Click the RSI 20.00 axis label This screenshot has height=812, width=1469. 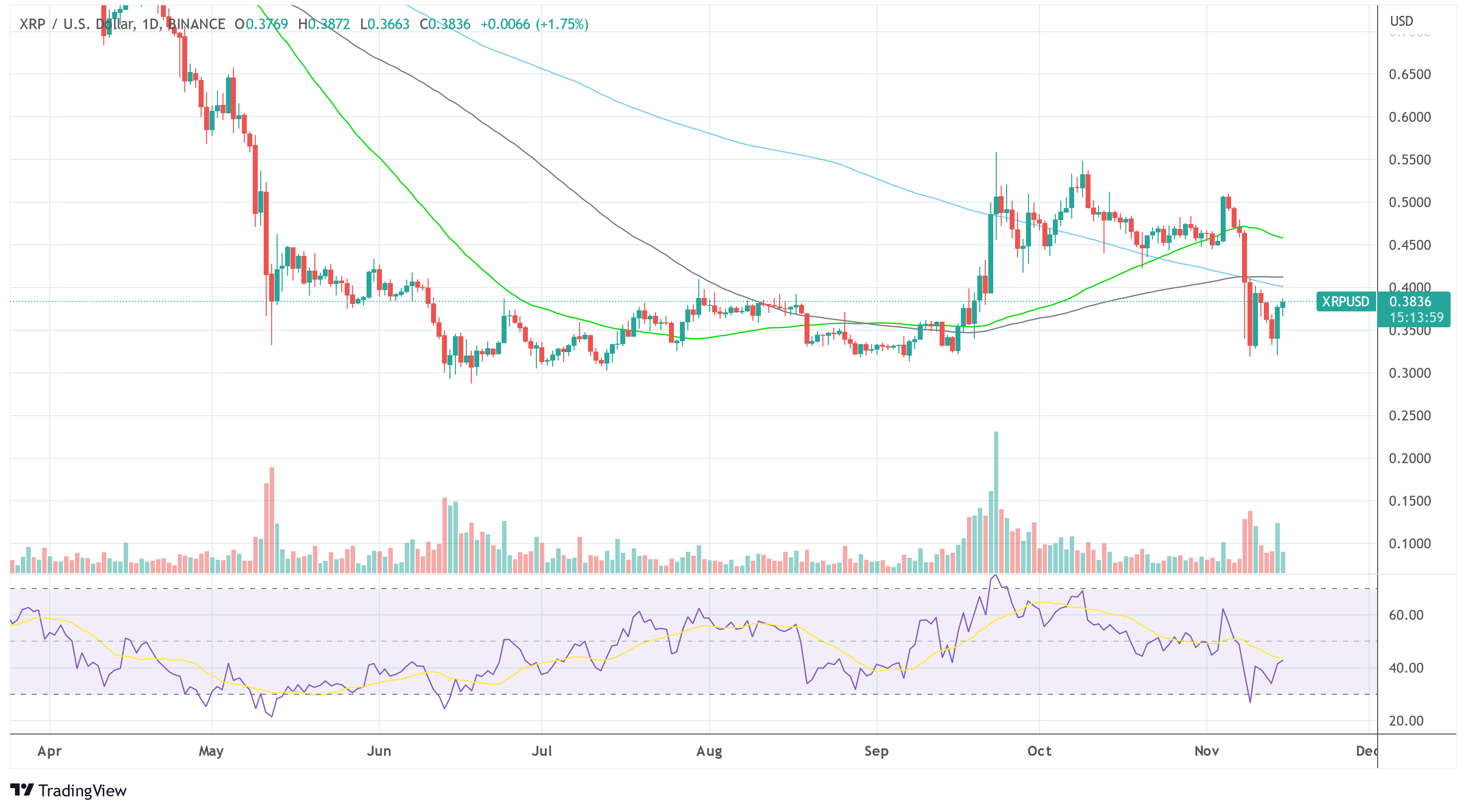click(x=1406, y=721)
